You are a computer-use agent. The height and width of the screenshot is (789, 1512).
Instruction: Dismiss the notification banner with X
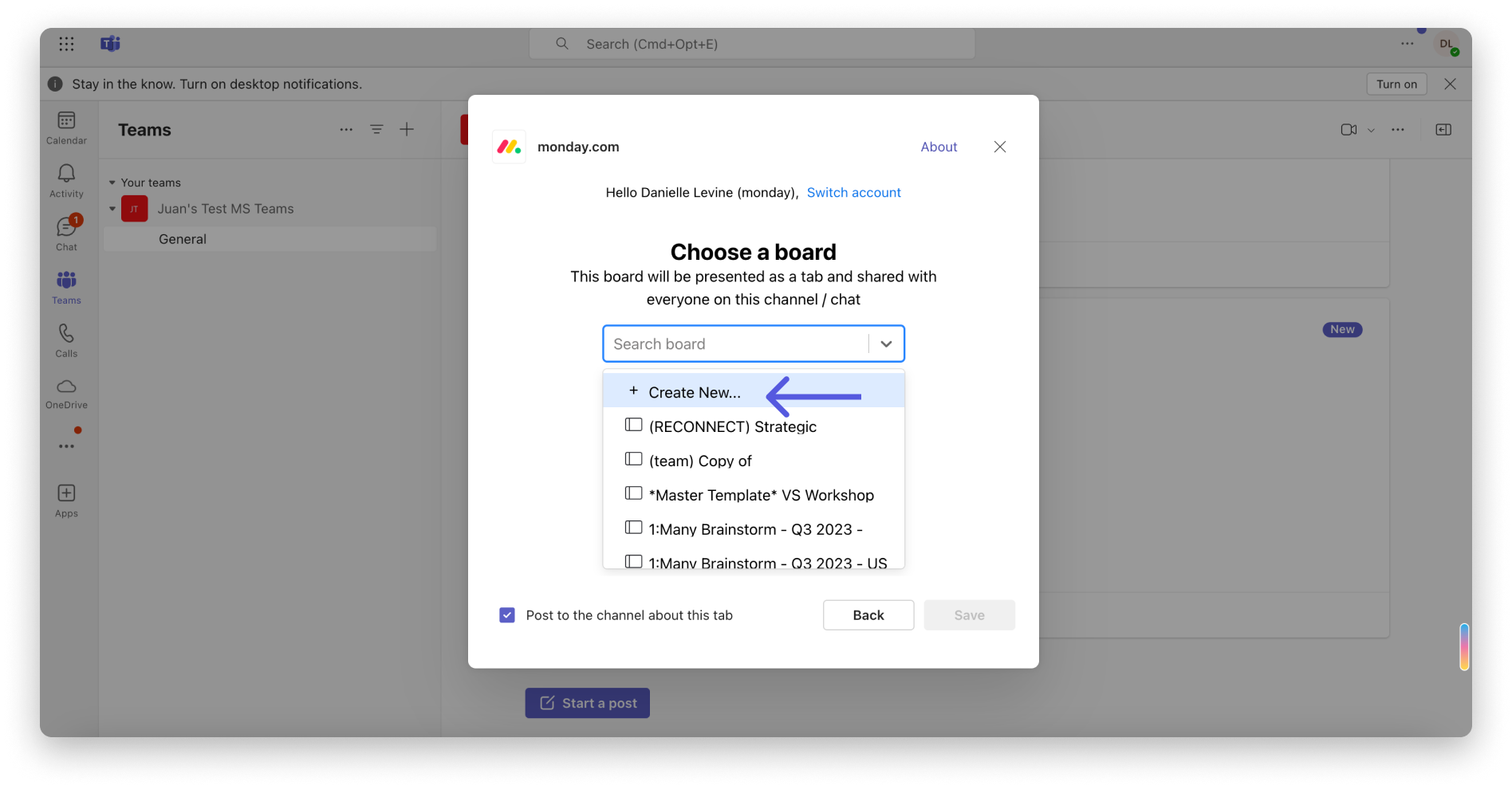(x=1451, y=84)
